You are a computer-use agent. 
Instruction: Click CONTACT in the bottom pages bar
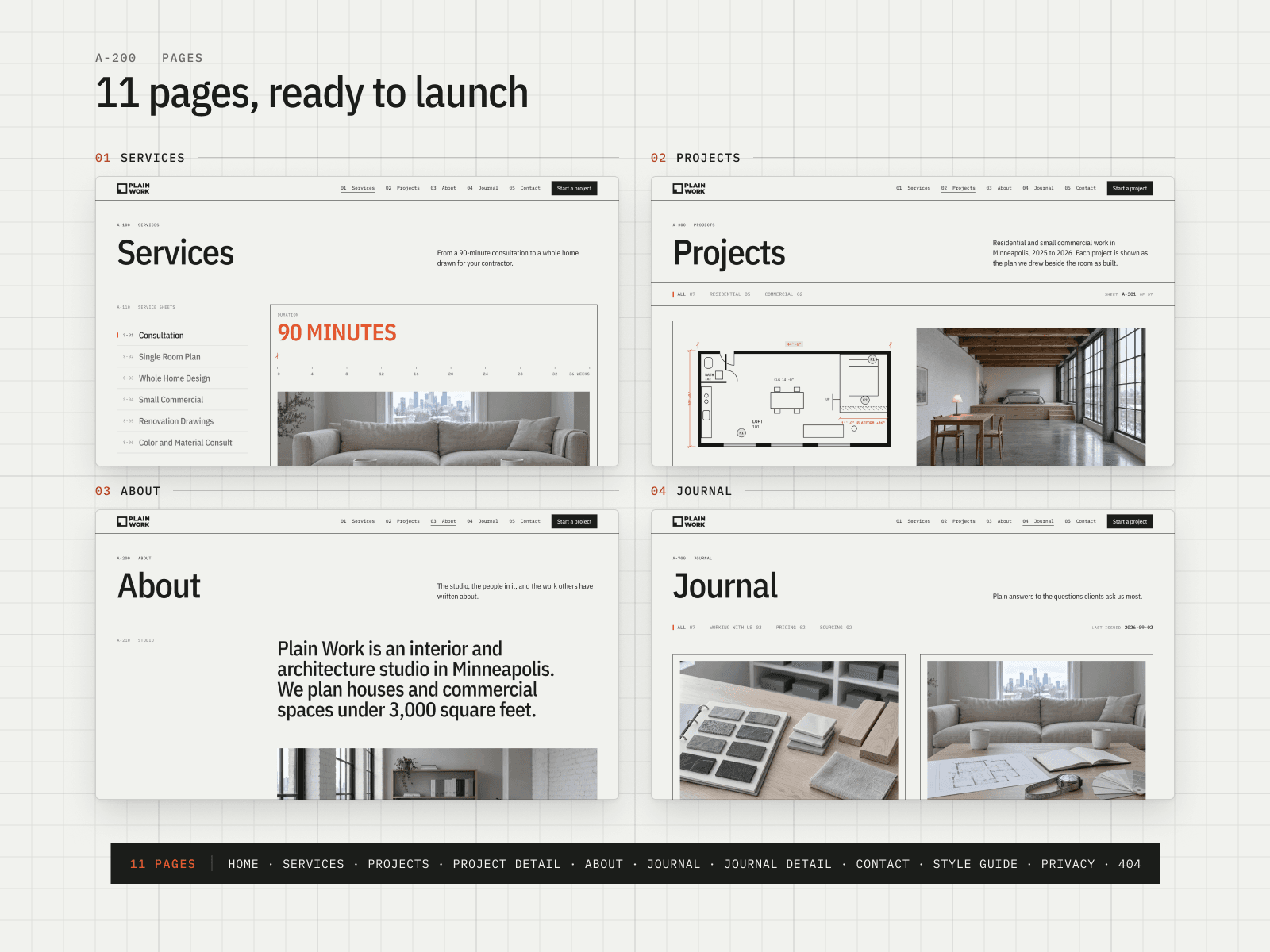[883, 864]
